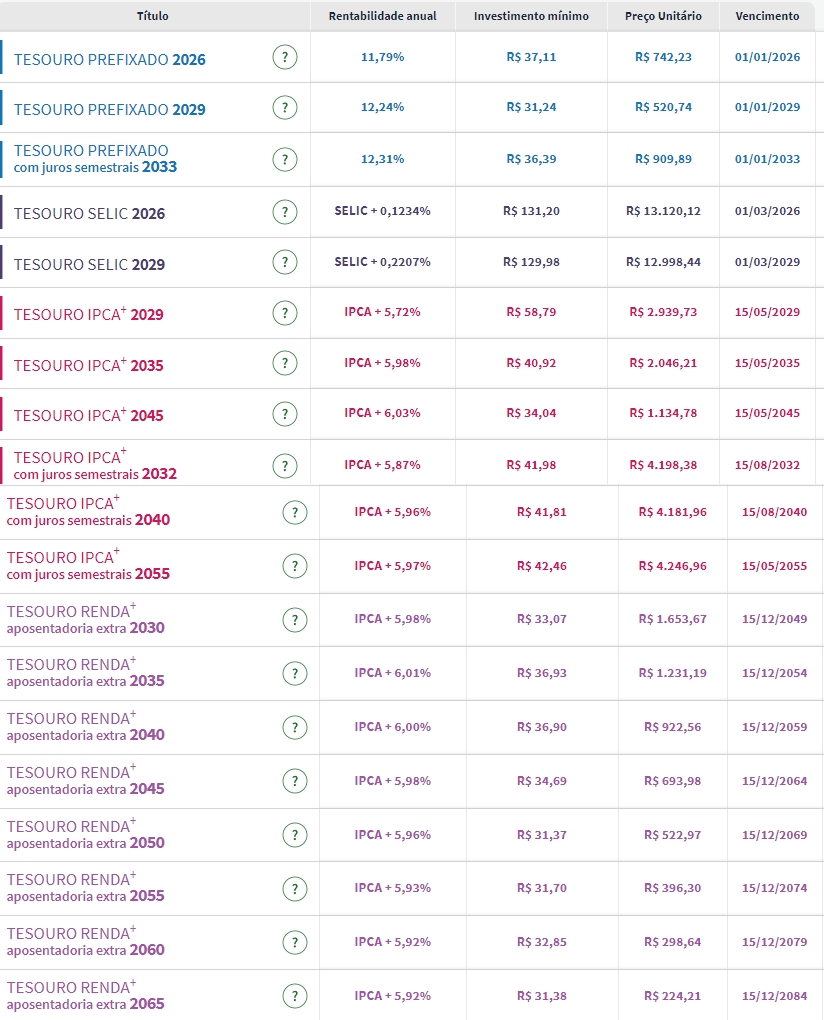Show help for Renda+ aposentadoria extra 2065
The height and width of the screenshot is (1020, 824).
(294, 996)
